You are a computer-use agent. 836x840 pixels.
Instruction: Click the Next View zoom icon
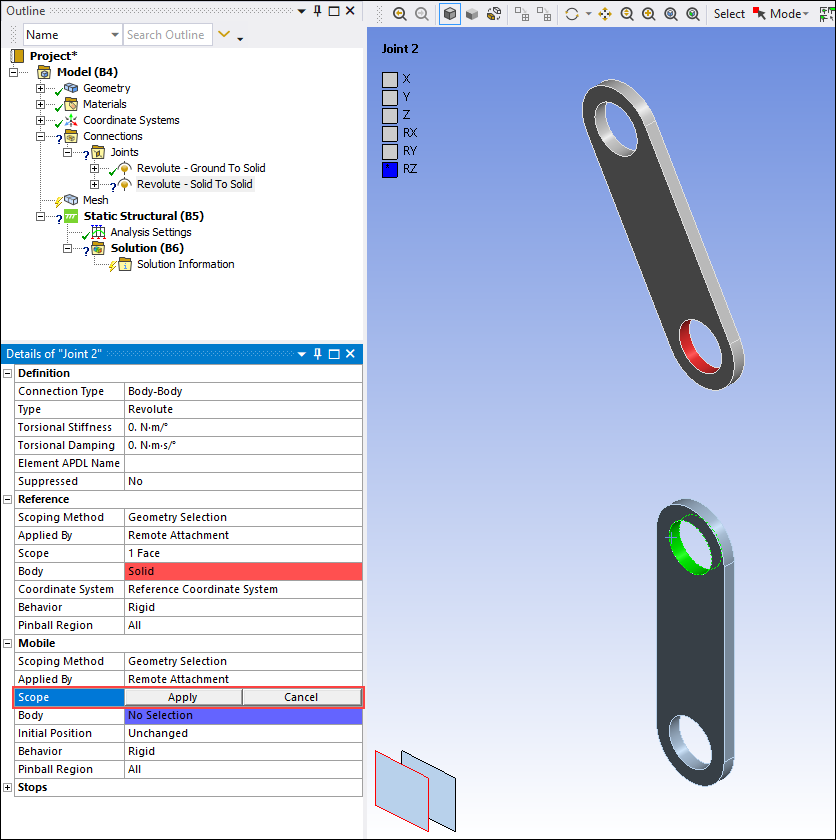point(422,14)
